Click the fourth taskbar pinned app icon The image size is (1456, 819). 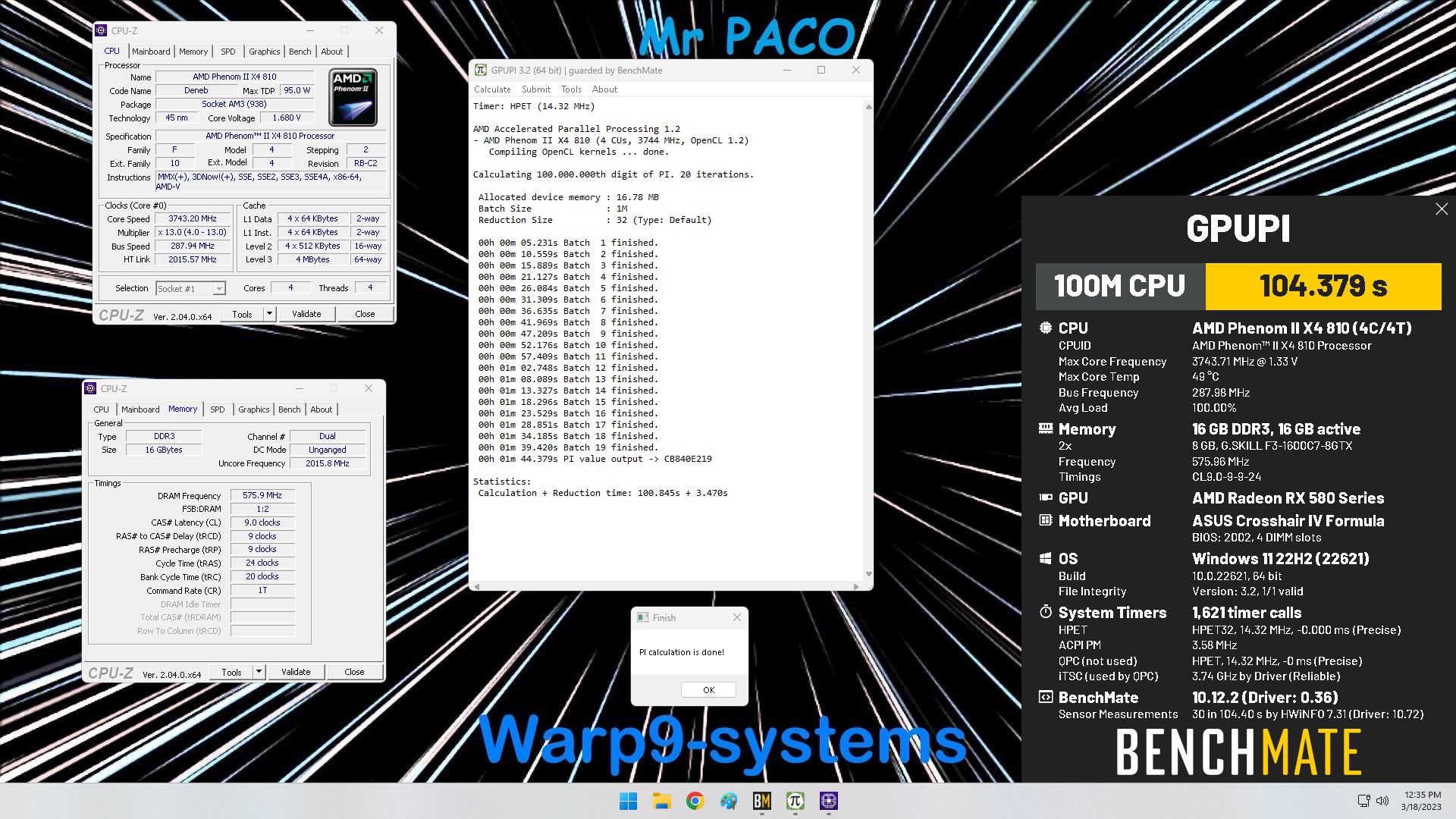coord(729,801)
